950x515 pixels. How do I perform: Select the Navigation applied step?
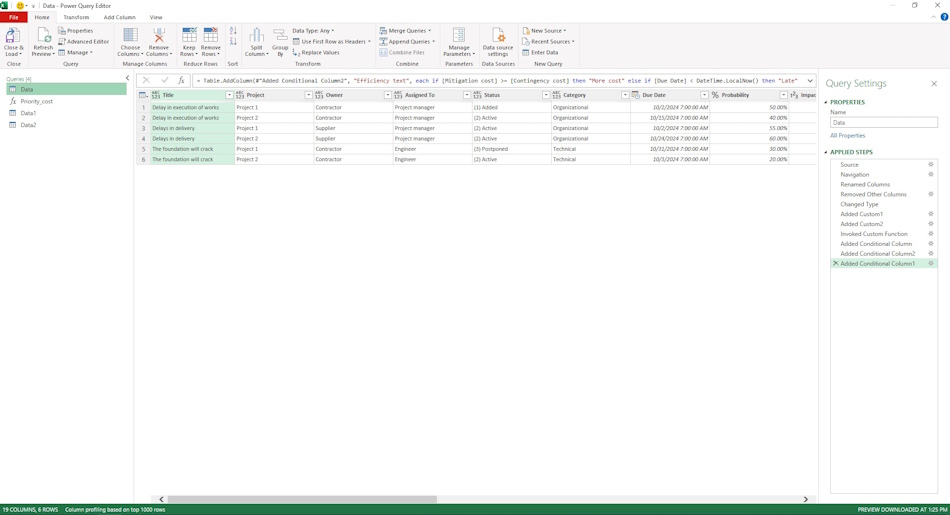[854, 174]
